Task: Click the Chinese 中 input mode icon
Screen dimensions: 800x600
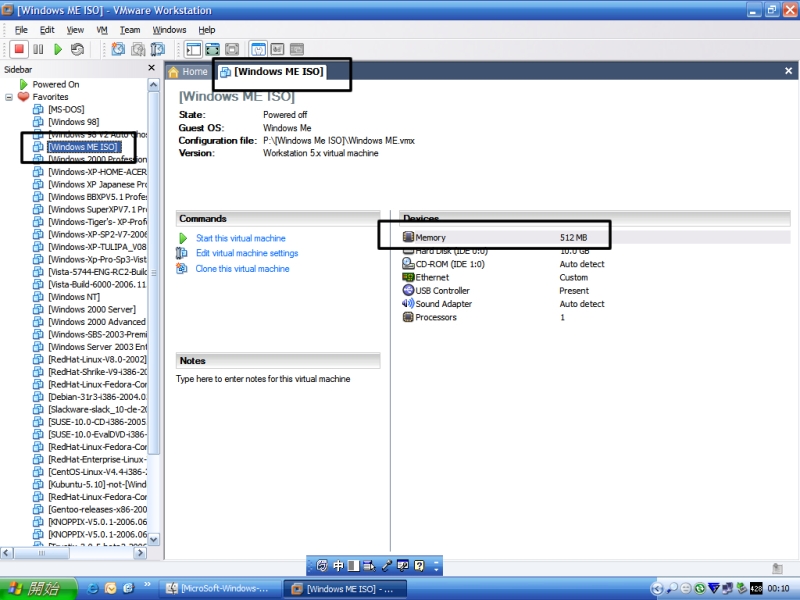Action: coord(338,565)
